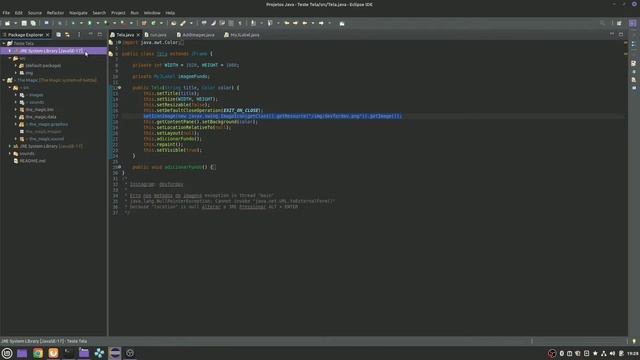Click the Forward navigation arrow in the toolbar
This screenshot has height=360, width=640.
[321, 23]
